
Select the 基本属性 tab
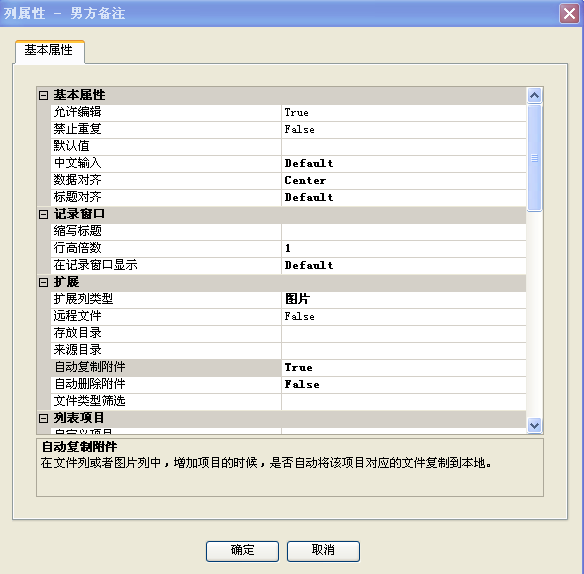pyautogui.click(x=50, y=51)
